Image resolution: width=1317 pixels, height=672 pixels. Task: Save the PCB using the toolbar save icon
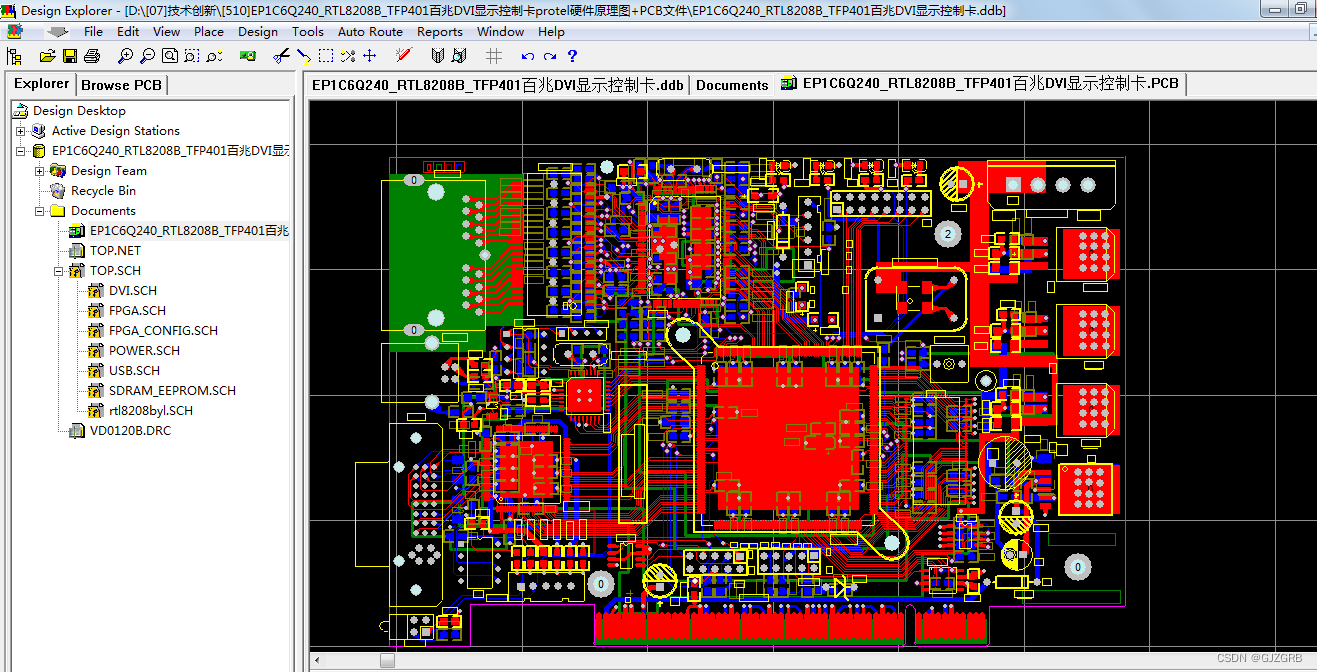click(x=69, y=55)
